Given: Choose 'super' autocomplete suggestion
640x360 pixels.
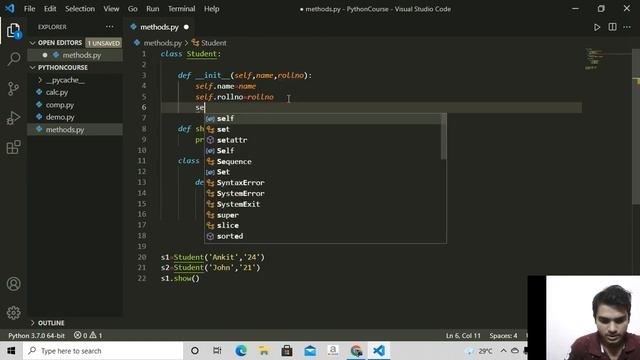Looking at the screenshot, I should coord(322,215).
